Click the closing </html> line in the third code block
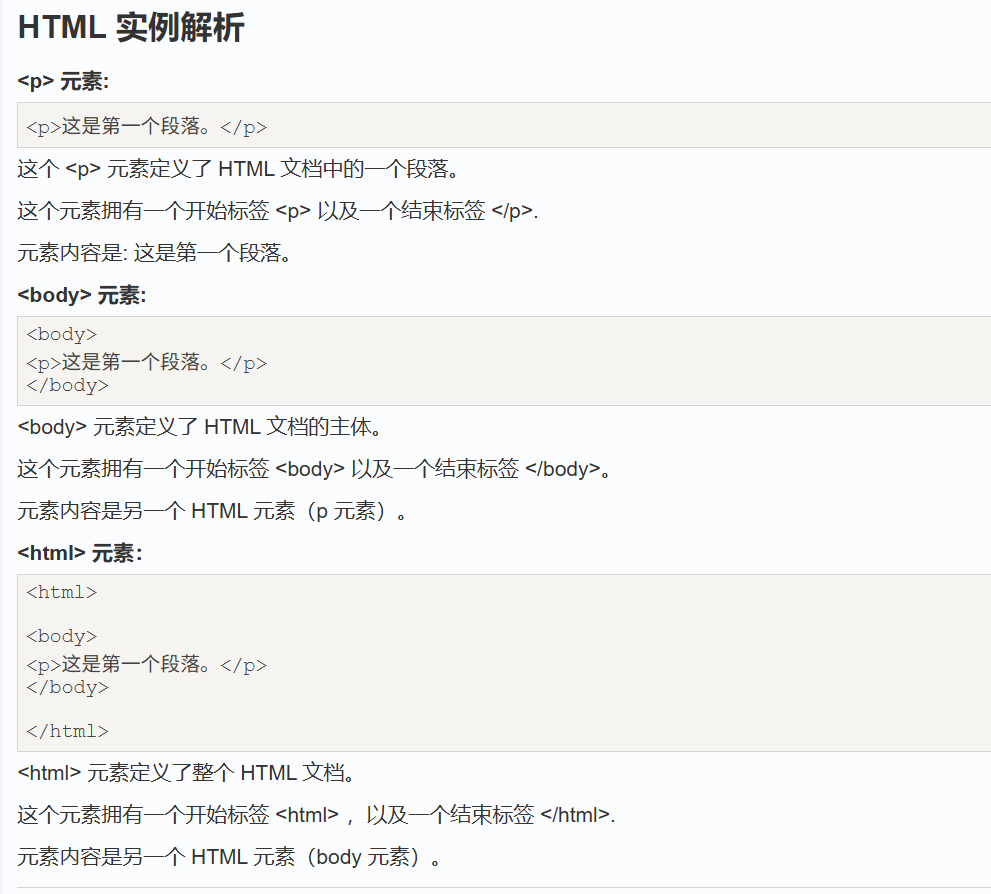Image resolution: width=991 pixels, height=894 pixels. pos(67,731)
